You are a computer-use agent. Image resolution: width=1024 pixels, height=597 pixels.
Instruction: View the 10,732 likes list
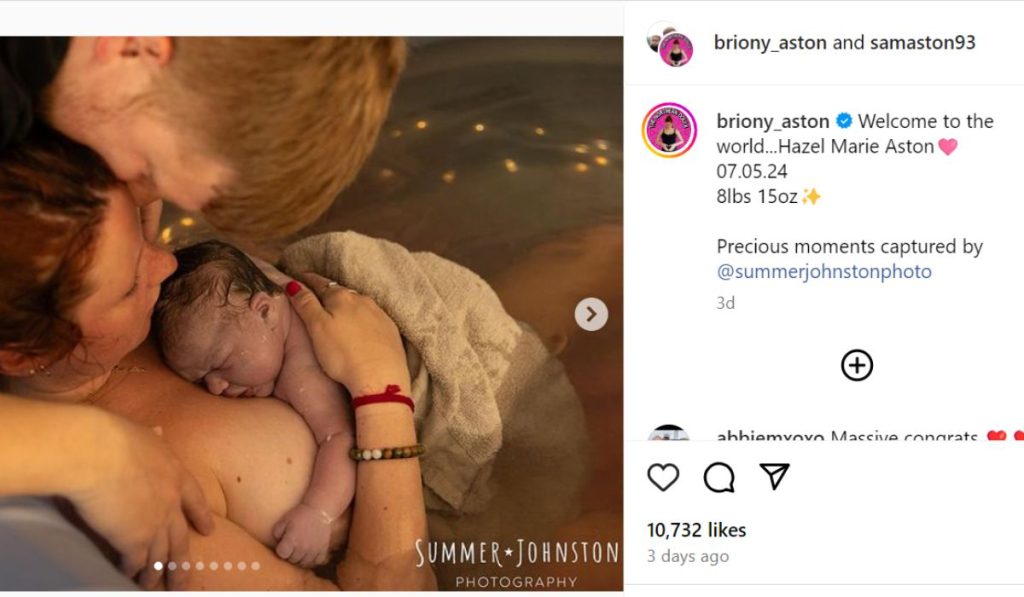point(696,530)
